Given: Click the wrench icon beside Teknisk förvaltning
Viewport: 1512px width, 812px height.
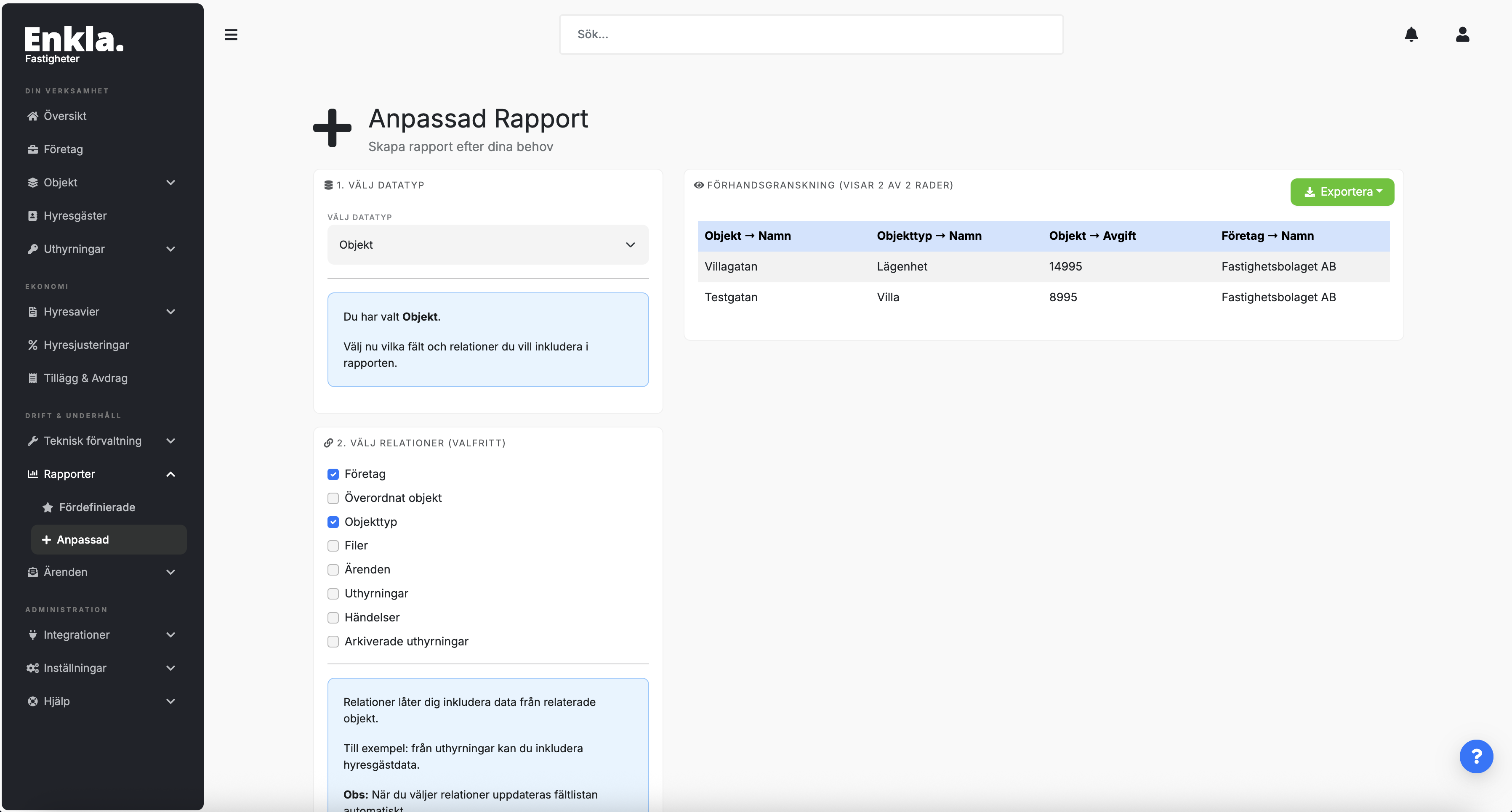Looking at the screenshot, I should [x=33, y=440].
